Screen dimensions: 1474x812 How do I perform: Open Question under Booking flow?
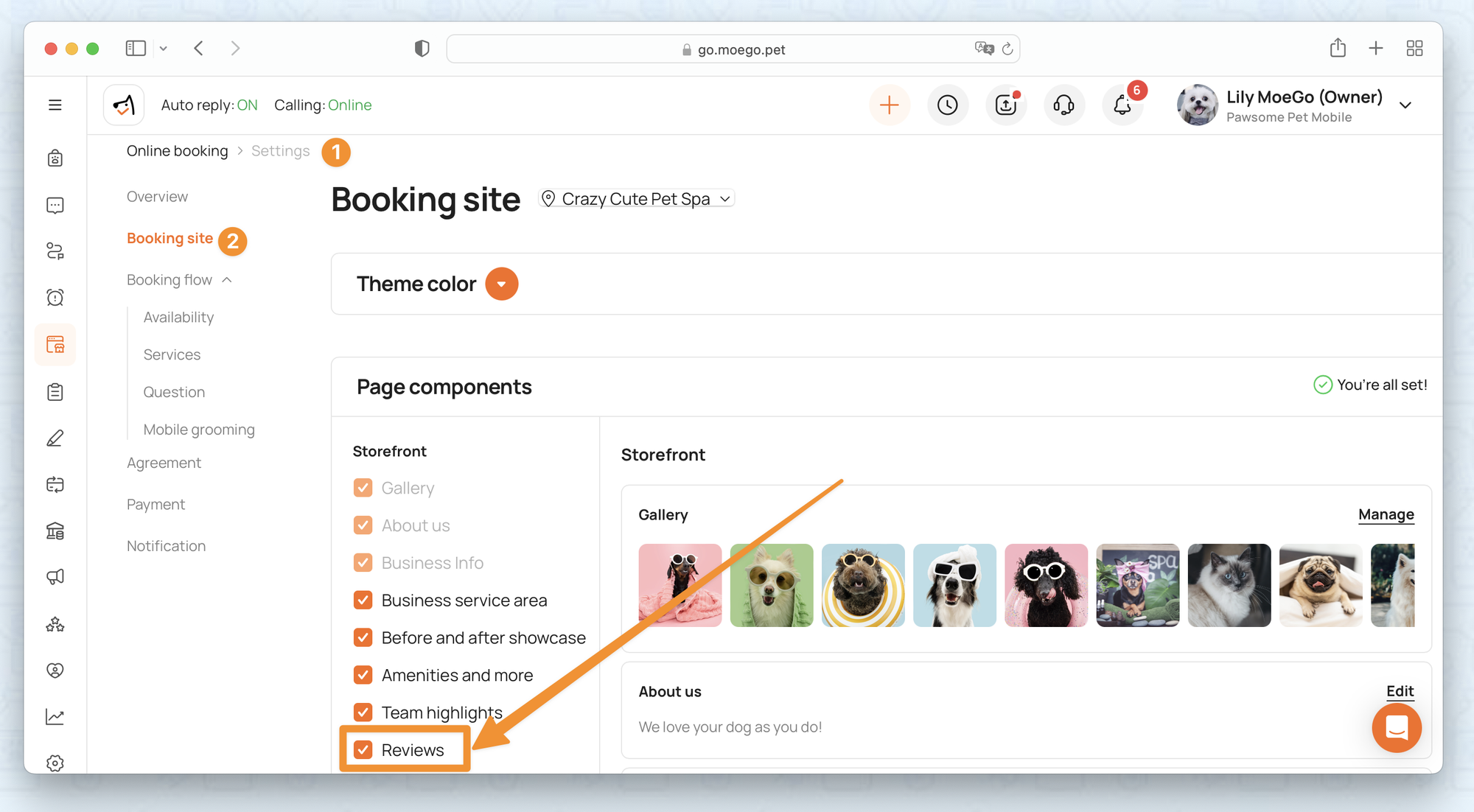pos(174,392)
